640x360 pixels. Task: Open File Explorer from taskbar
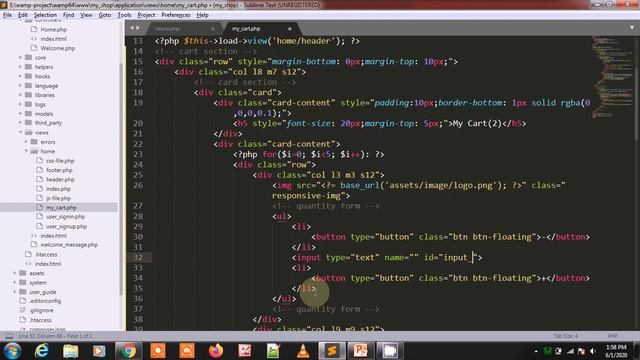70,351
